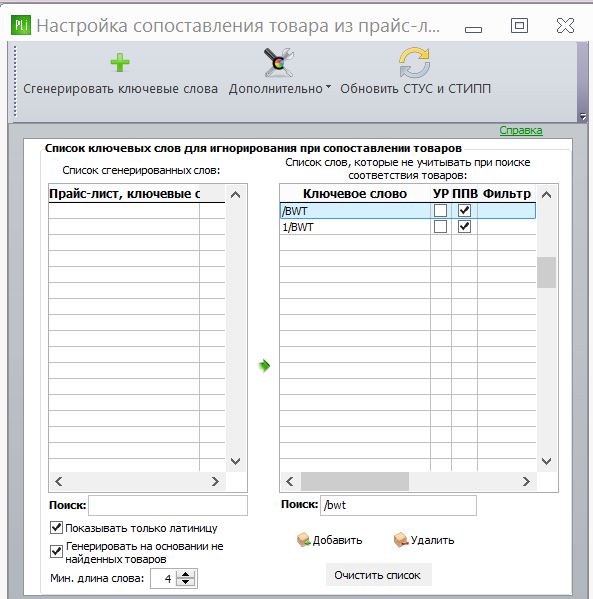593x599 pixels.
Task: Click the left list scroll right arrow
Action: [215, 481]
